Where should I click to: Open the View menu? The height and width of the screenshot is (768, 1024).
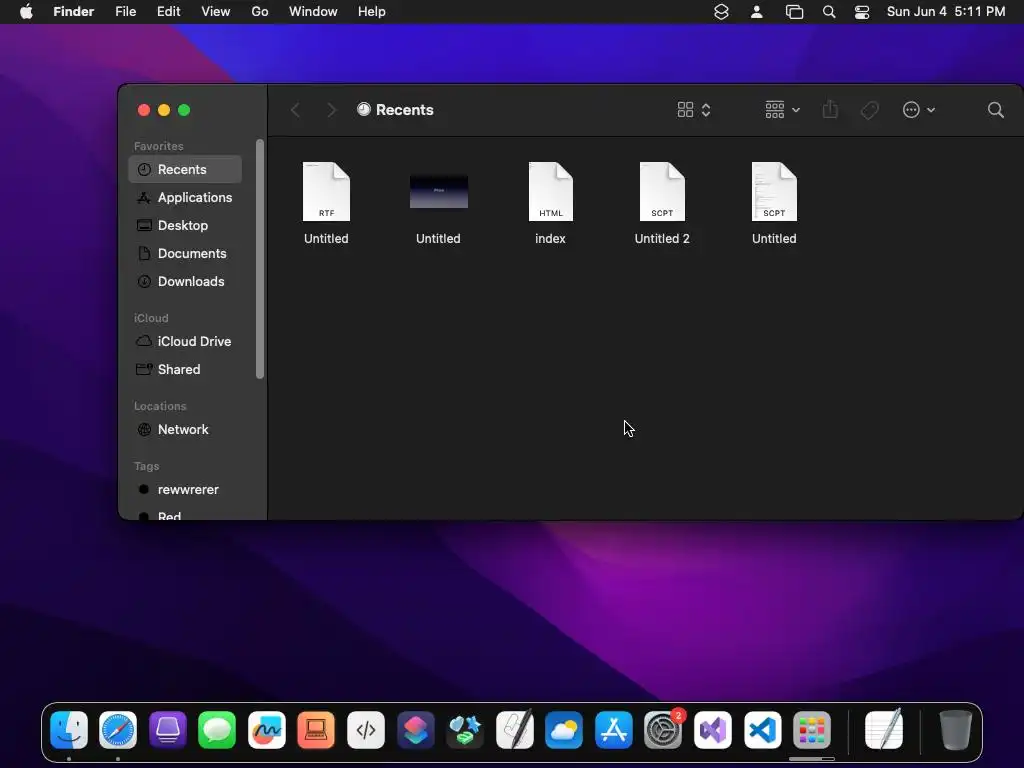[216, 12]
